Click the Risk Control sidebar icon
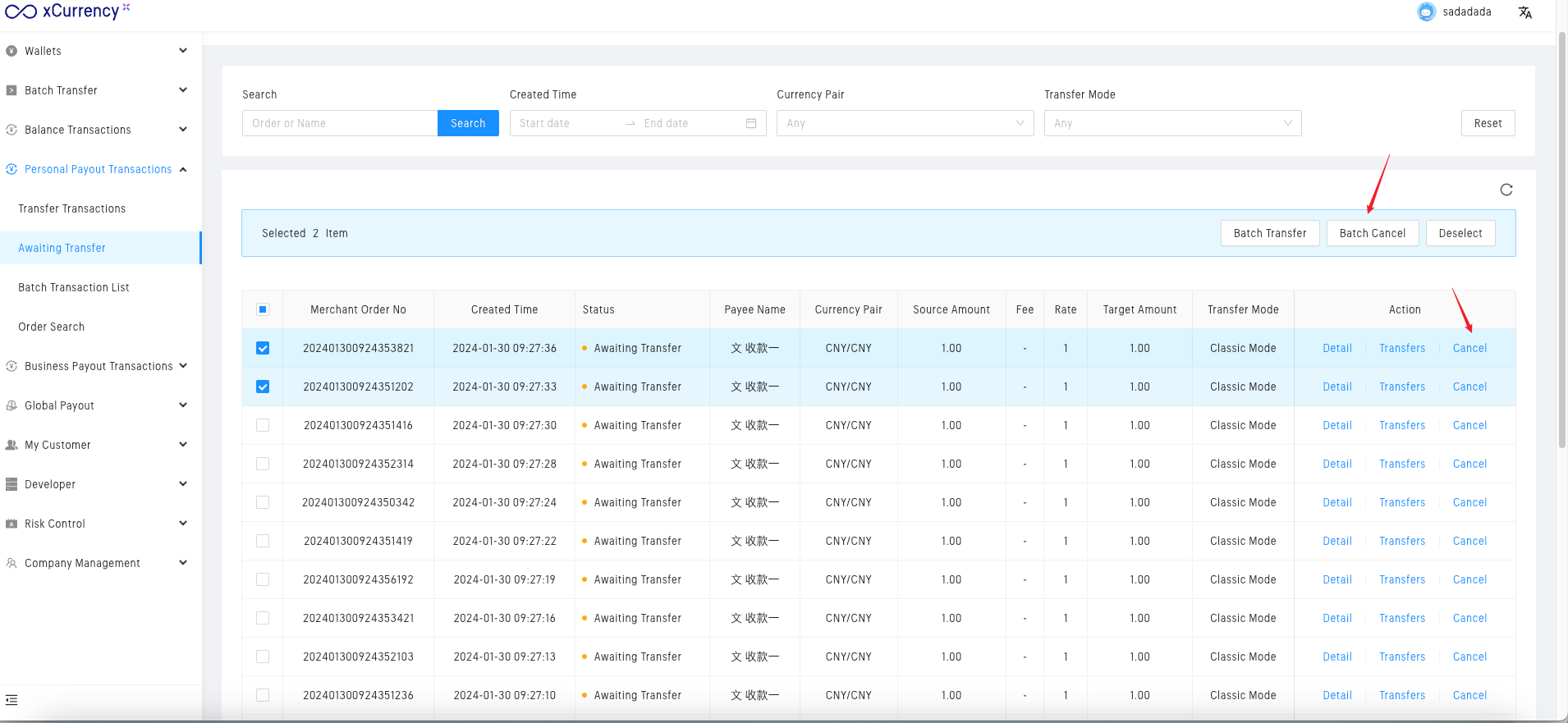1568x723 pixels. [x=11, y=524]
